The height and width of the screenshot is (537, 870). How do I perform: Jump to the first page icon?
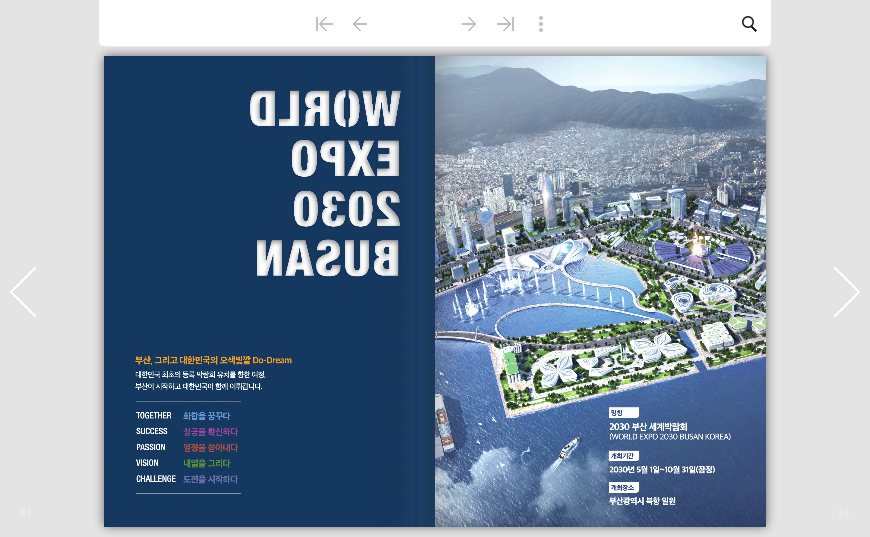[x=324, y=24]
